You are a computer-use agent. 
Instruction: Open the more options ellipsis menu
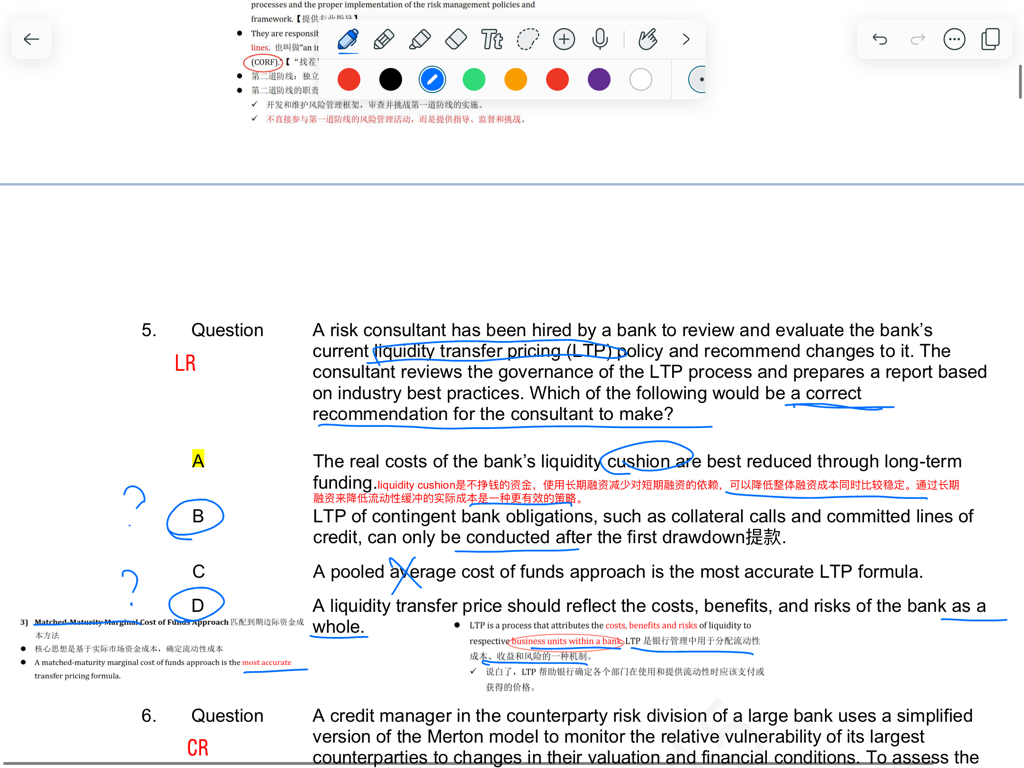click(x=954, y=39)
